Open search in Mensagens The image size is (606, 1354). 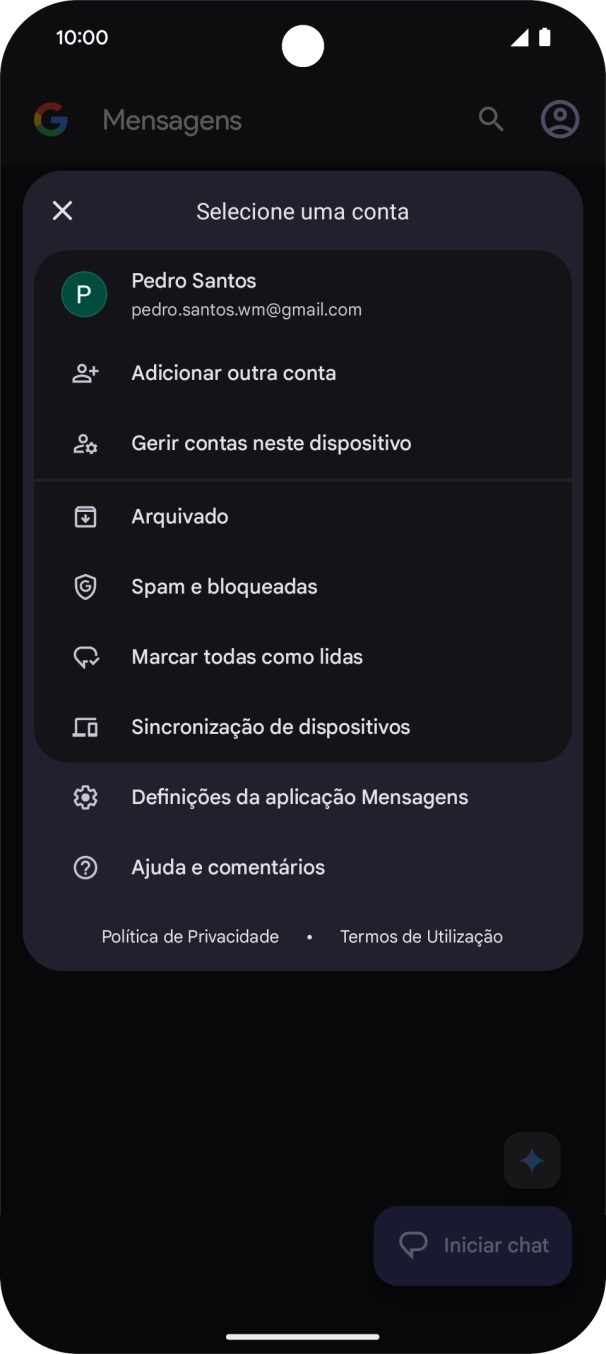pos(491,119)
